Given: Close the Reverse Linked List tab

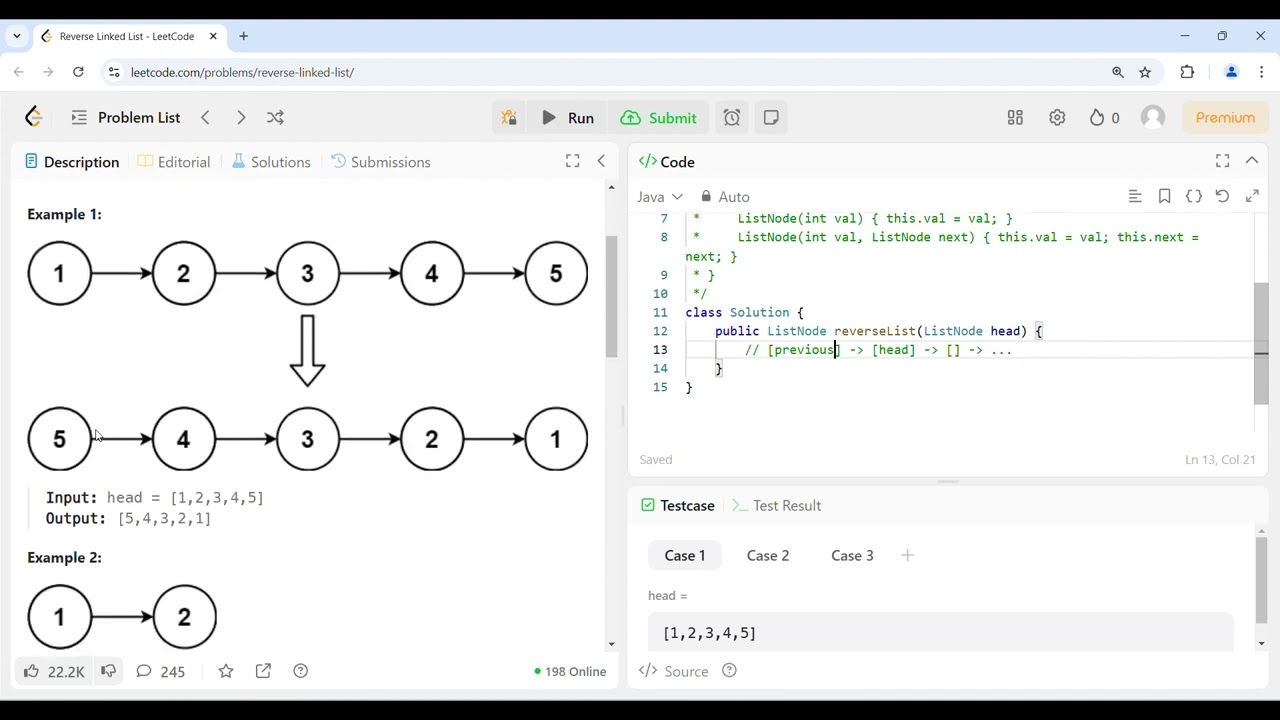Looking at the screenshot, I should (x=213, y=36).
